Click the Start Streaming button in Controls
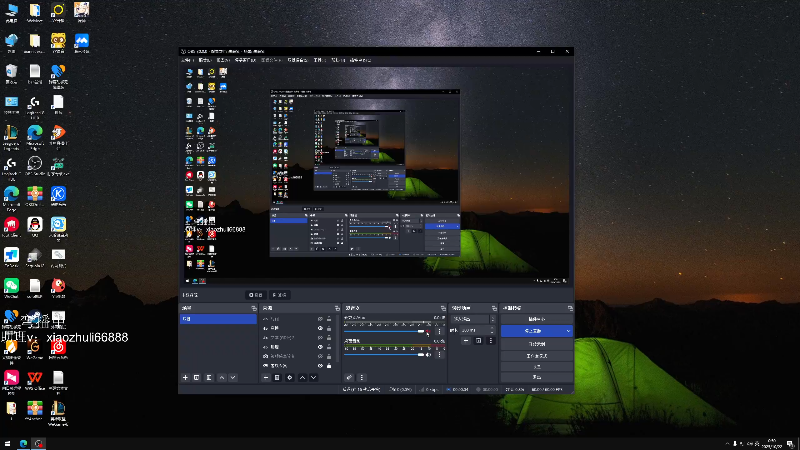The height and width of the screenshot is (450, 800). tap(537, 319)
